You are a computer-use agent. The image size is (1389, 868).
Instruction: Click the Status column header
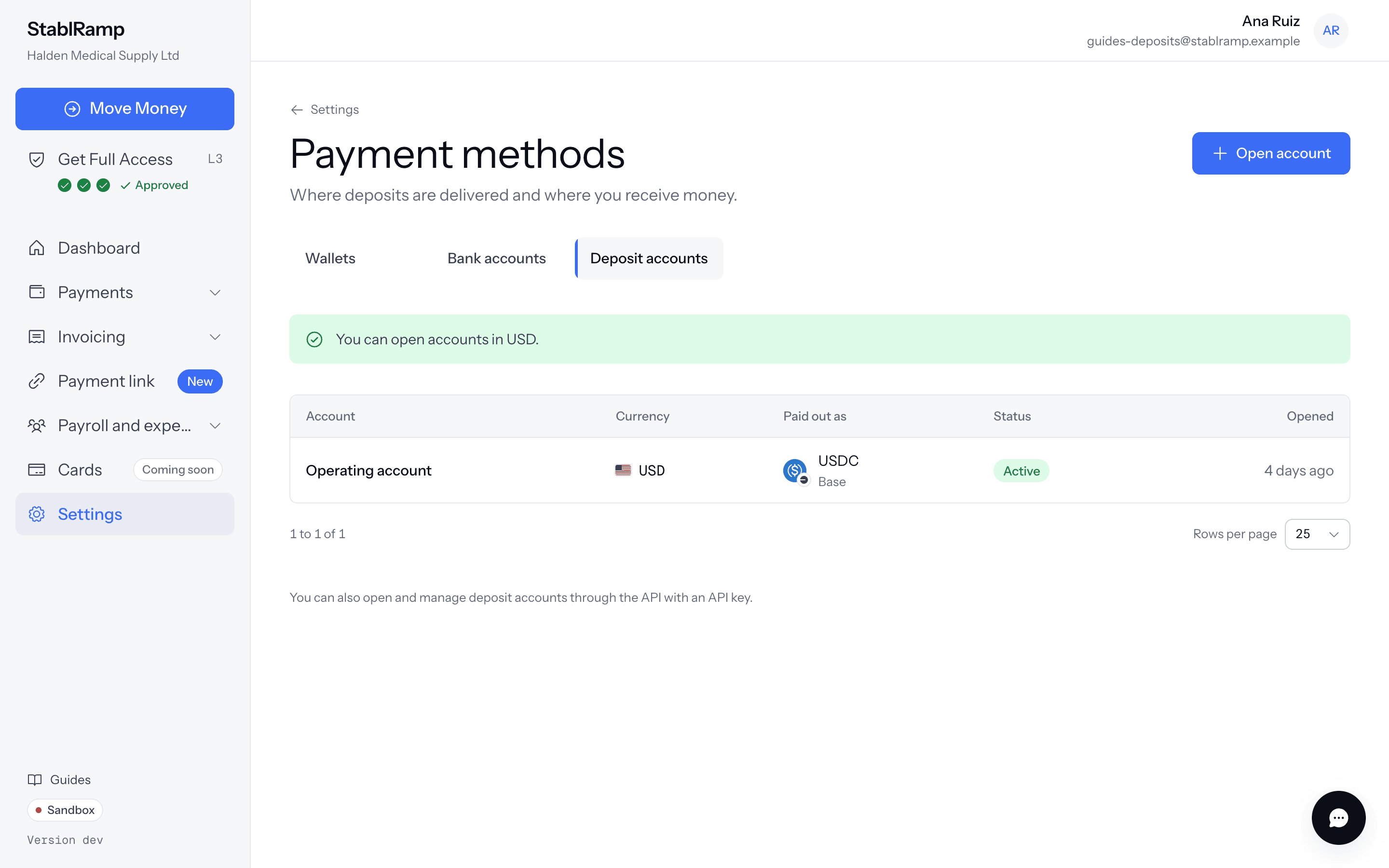pos(1012,416)
